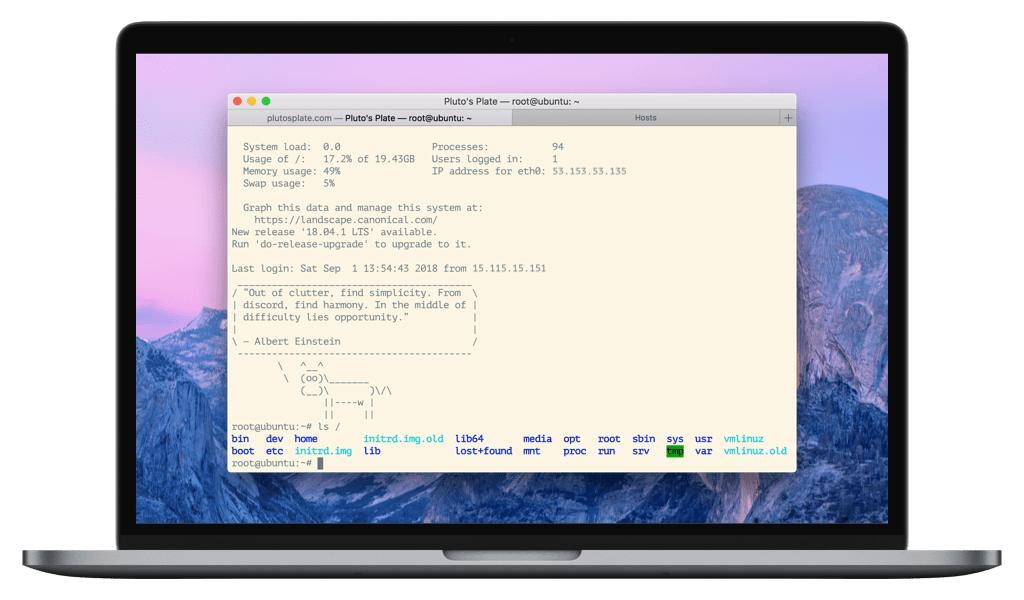Open a new tab with plus button
Image resolution: width=1024 pixels, height=600 pixels.
coord(788,118)
